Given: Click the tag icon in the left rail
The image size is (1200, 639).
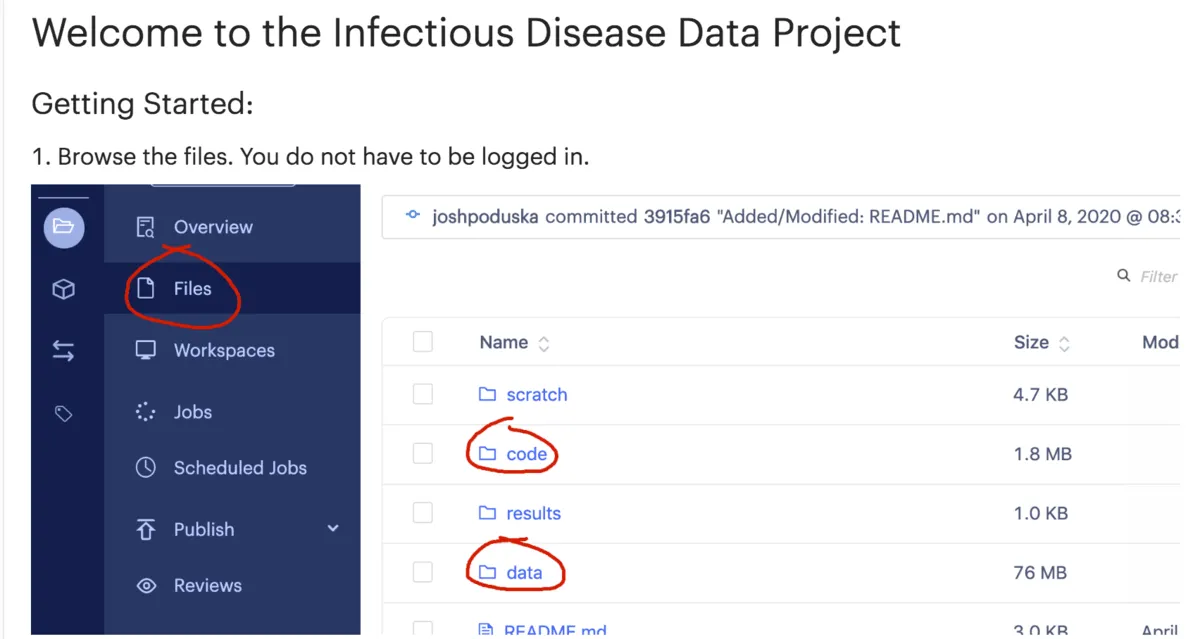Looking at the screenshot, I should click(x=63, y=413).
